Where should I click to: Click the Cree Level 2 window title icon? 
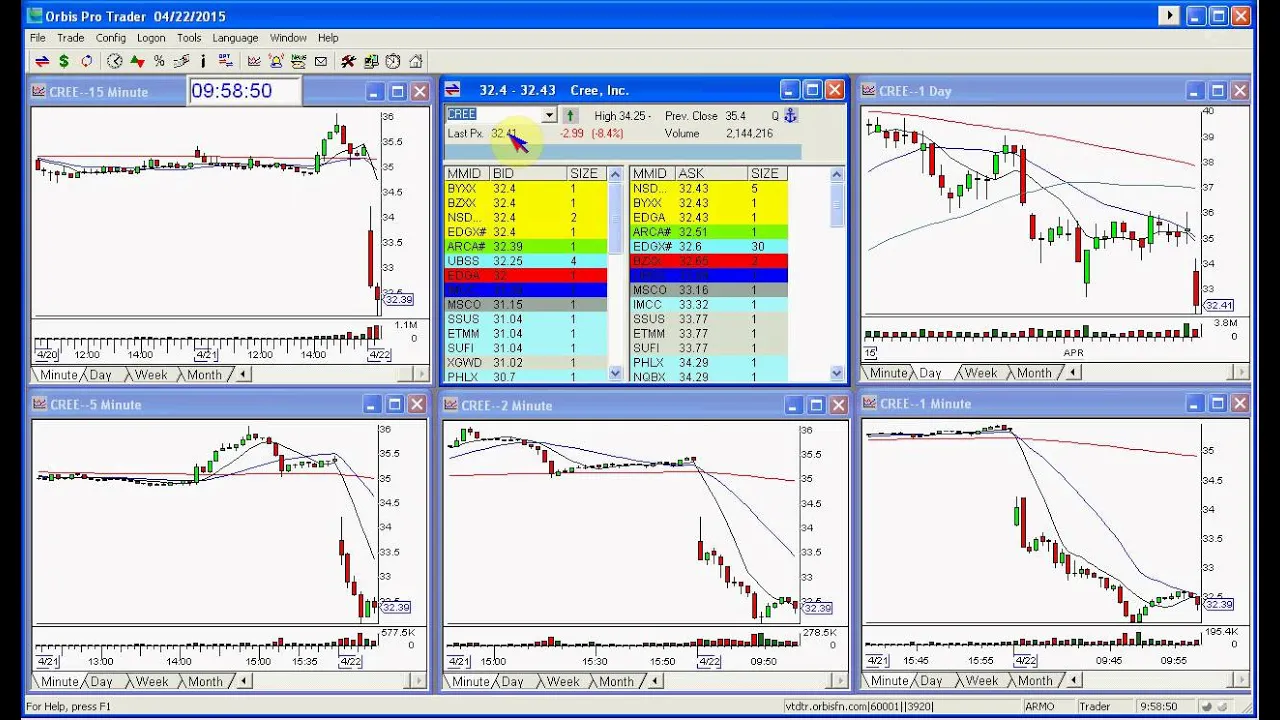[x=452, y=90]
